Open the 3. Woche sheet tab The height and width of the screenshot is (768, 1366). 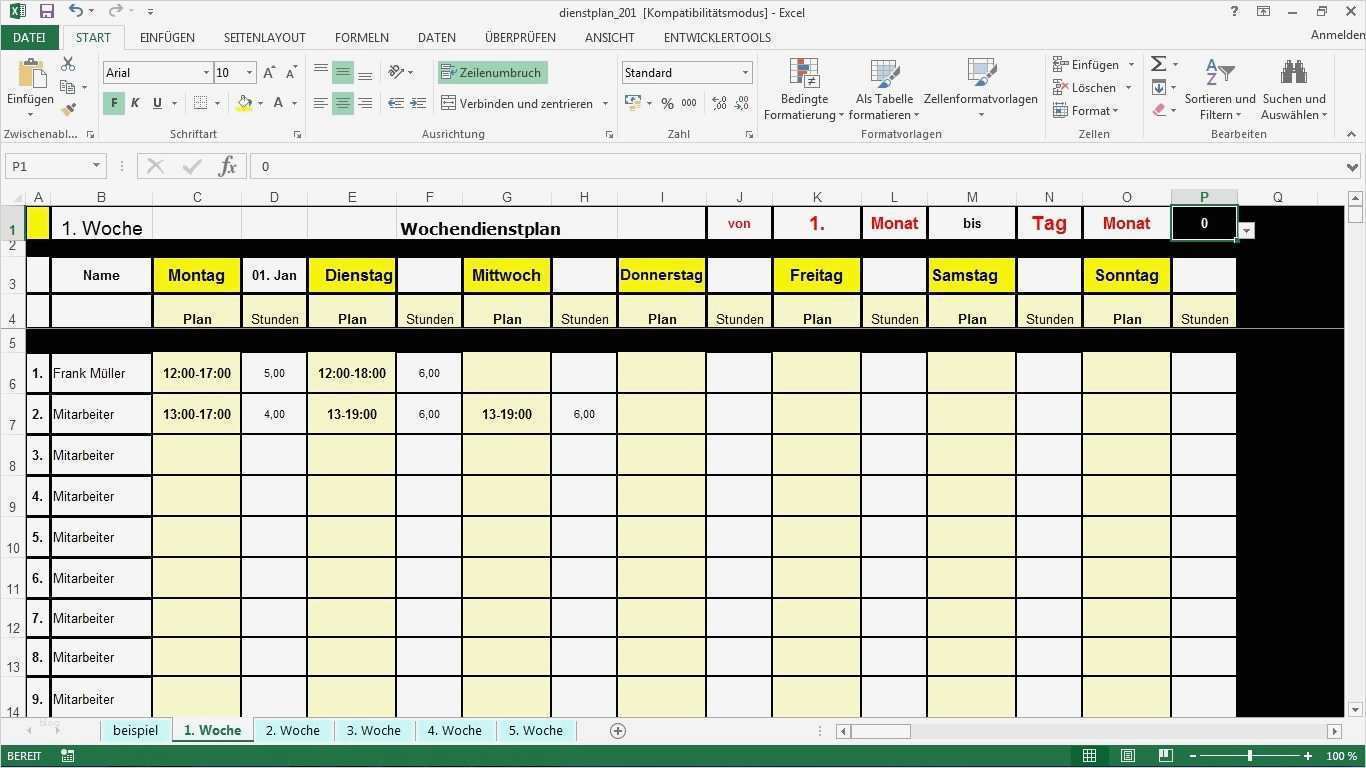pyautogui.click(x=373, y=730)
